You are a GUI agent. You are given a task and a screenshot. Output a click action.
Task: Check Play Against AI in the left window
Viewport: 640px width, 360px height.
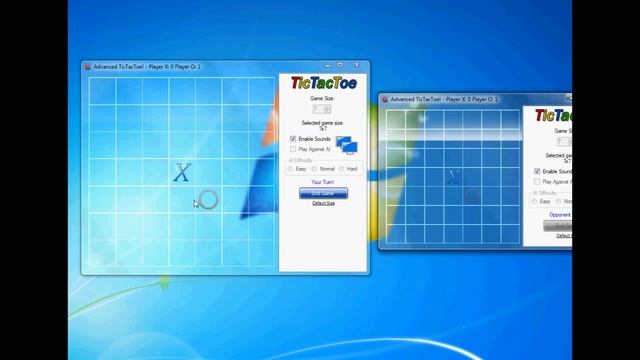(x=293, y=149)
